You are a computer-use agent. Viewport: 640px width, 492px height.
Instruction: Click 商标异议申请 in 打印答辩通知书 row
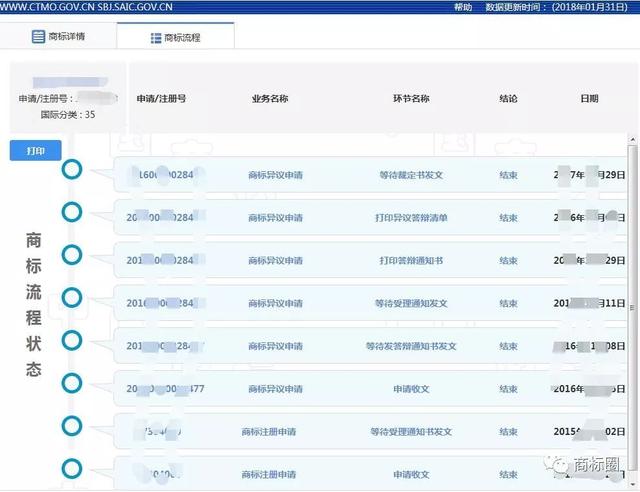[x=276, y=260]
